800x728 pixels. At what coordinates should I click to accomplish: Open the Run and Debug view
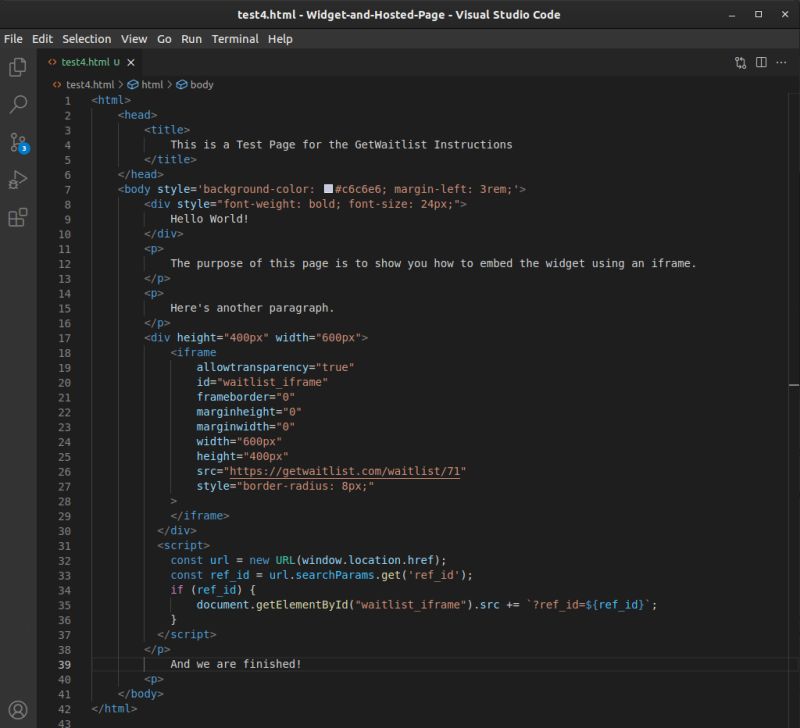(x=18, y=180)
